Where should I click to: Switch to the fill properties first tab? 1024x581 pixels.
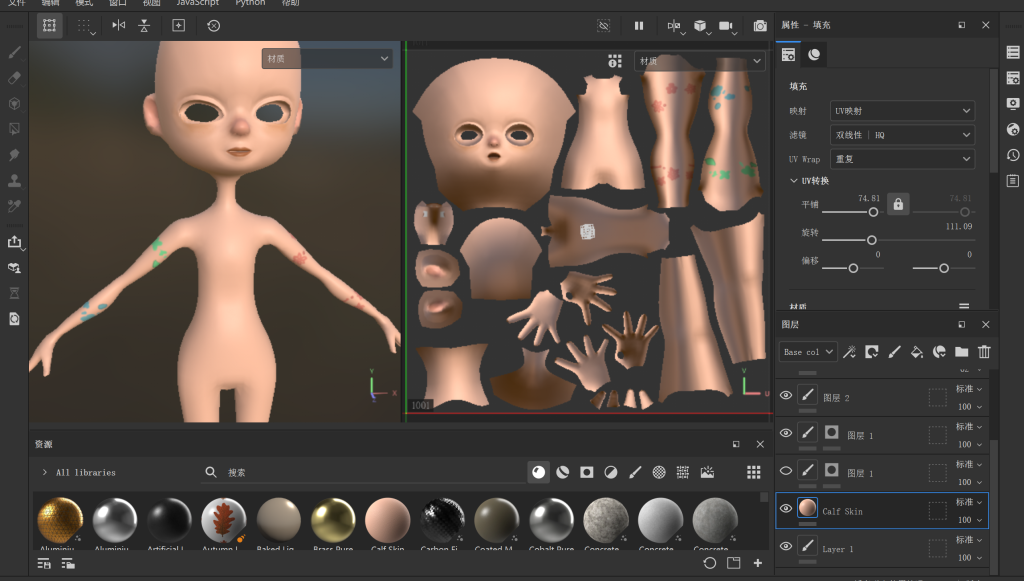[788, 54]
